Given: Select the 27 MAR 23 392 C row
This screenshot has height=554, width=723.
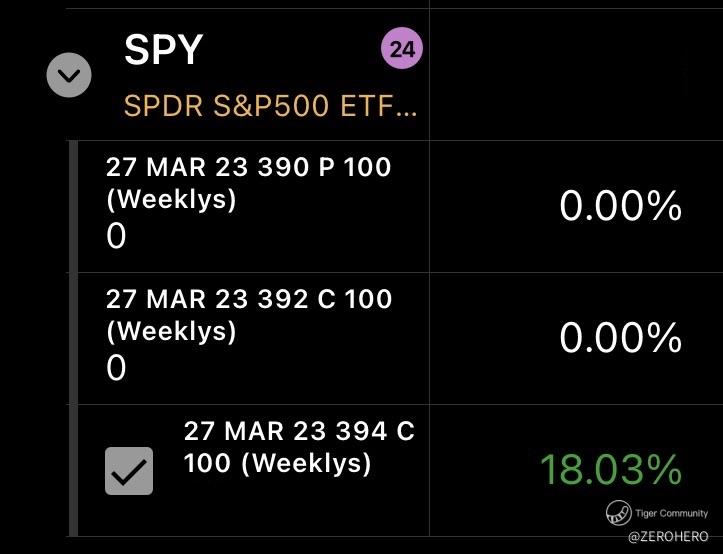Looking at the screenshot, I should (249, 299).
